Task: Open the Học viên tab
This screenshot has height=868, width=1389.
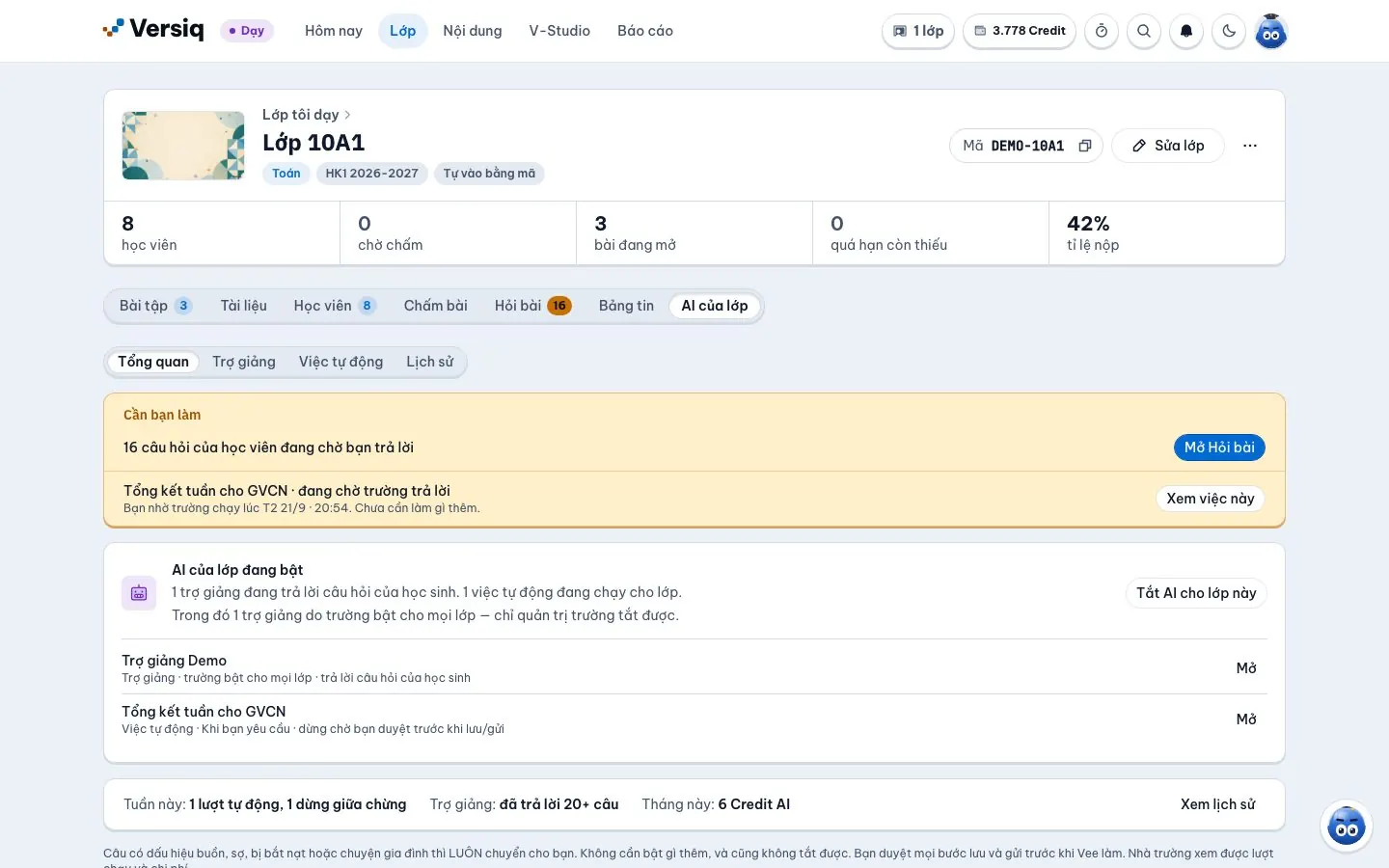Action: click(335, 306)
